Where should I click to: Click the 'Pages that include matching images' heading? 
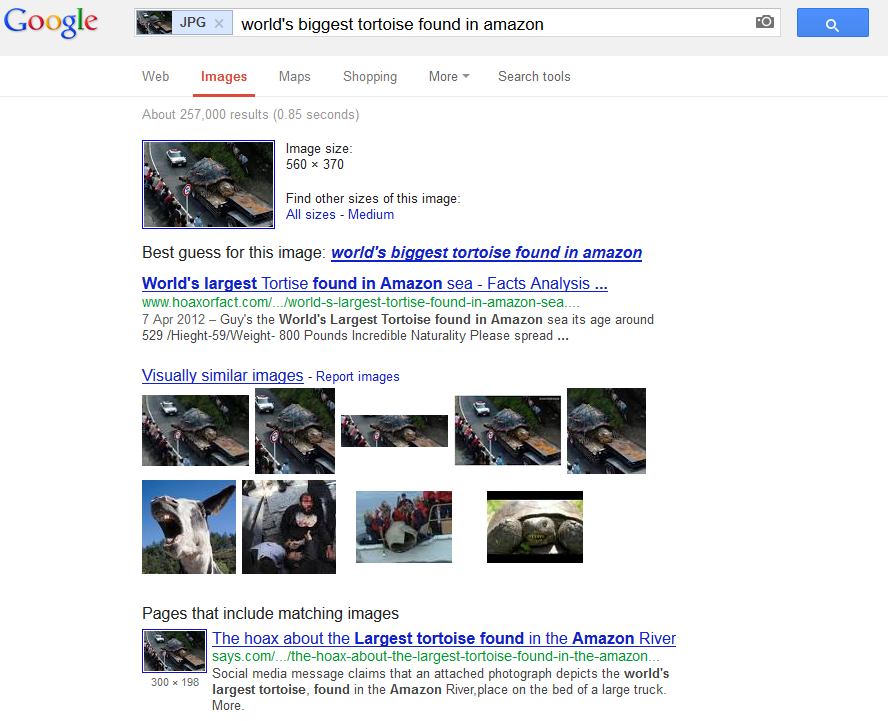[x=271, y=613]
